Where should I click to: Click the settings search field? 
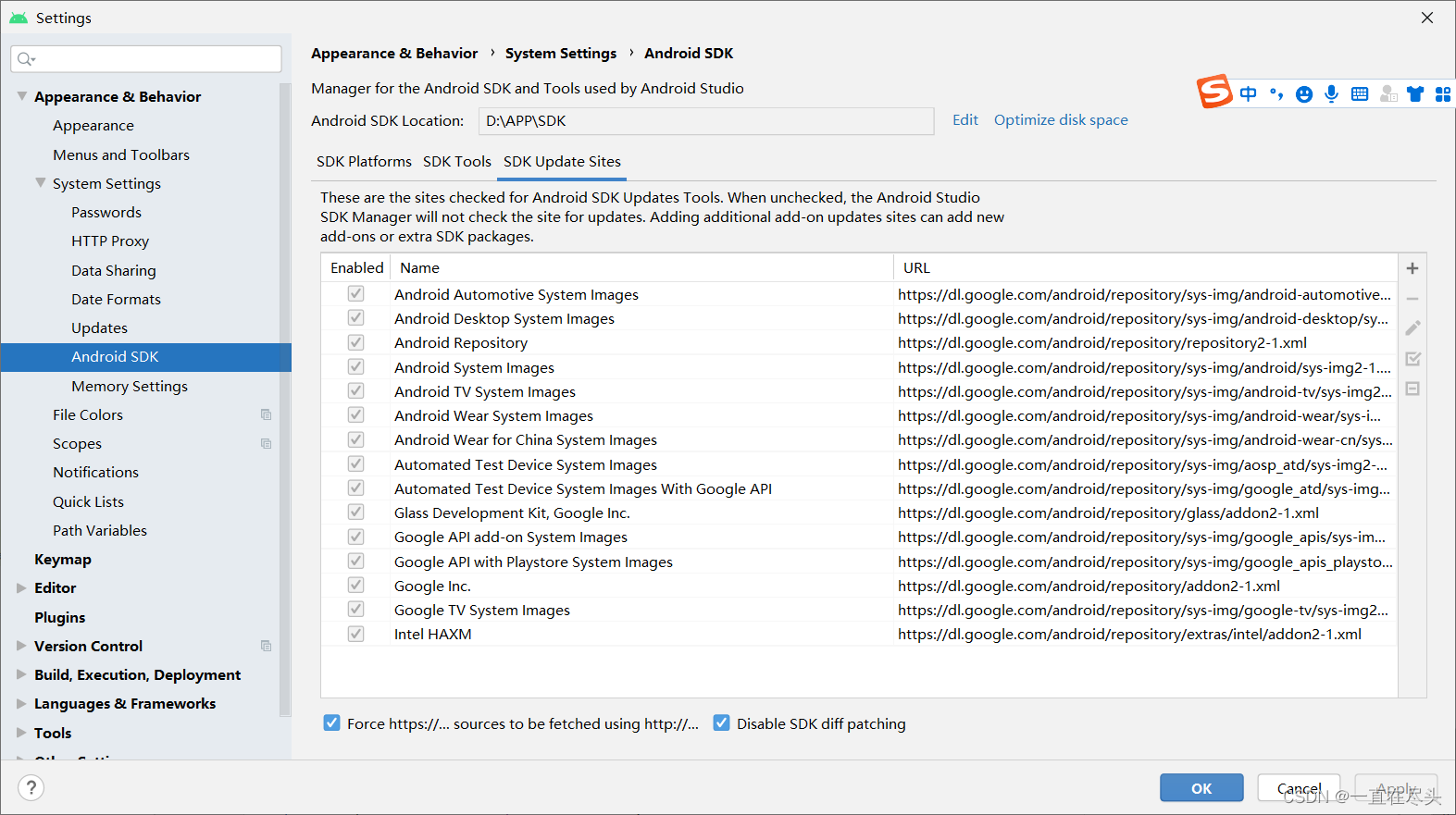click(x=146, y=59)
